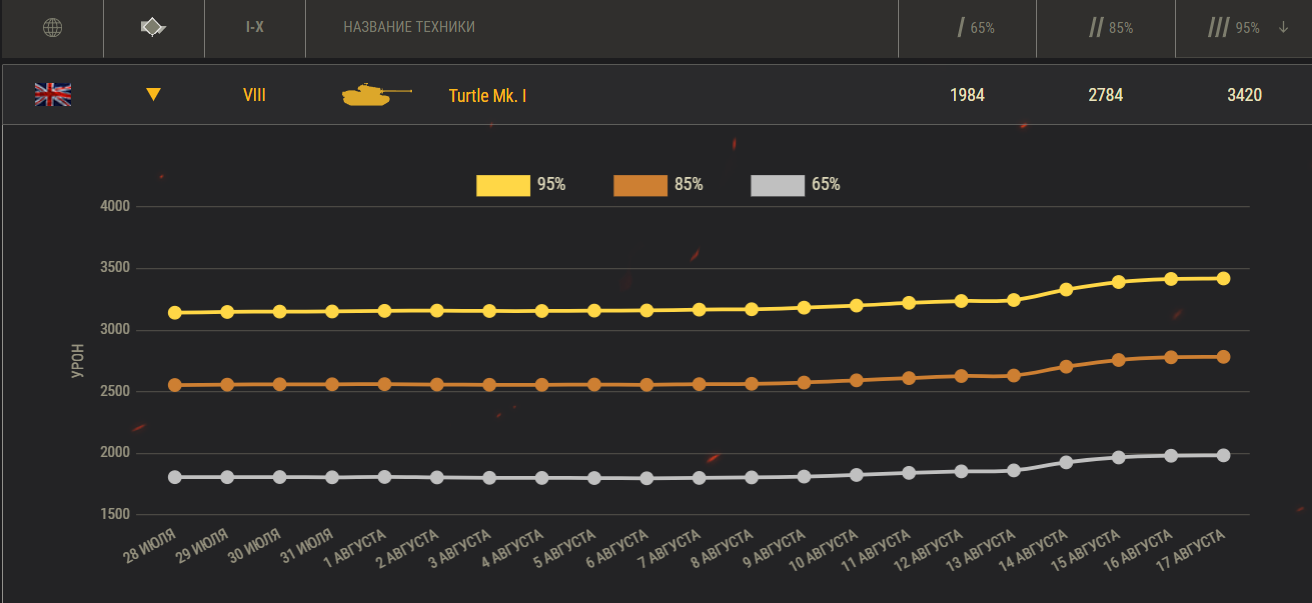Click the 65% point on 13 августа

point(1014,470)
